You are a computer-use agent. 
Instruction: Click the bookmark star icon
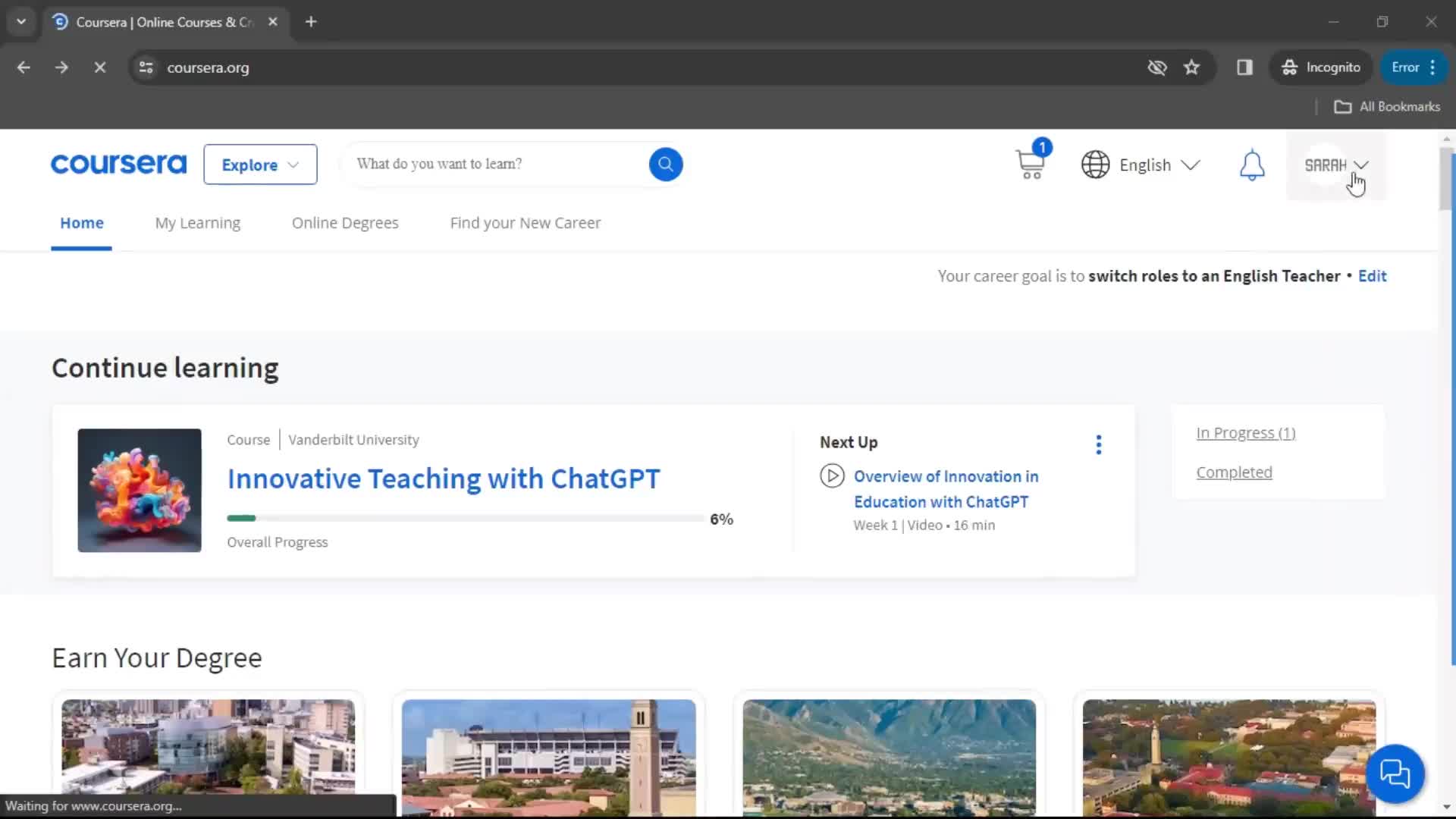pos(1192,67)
